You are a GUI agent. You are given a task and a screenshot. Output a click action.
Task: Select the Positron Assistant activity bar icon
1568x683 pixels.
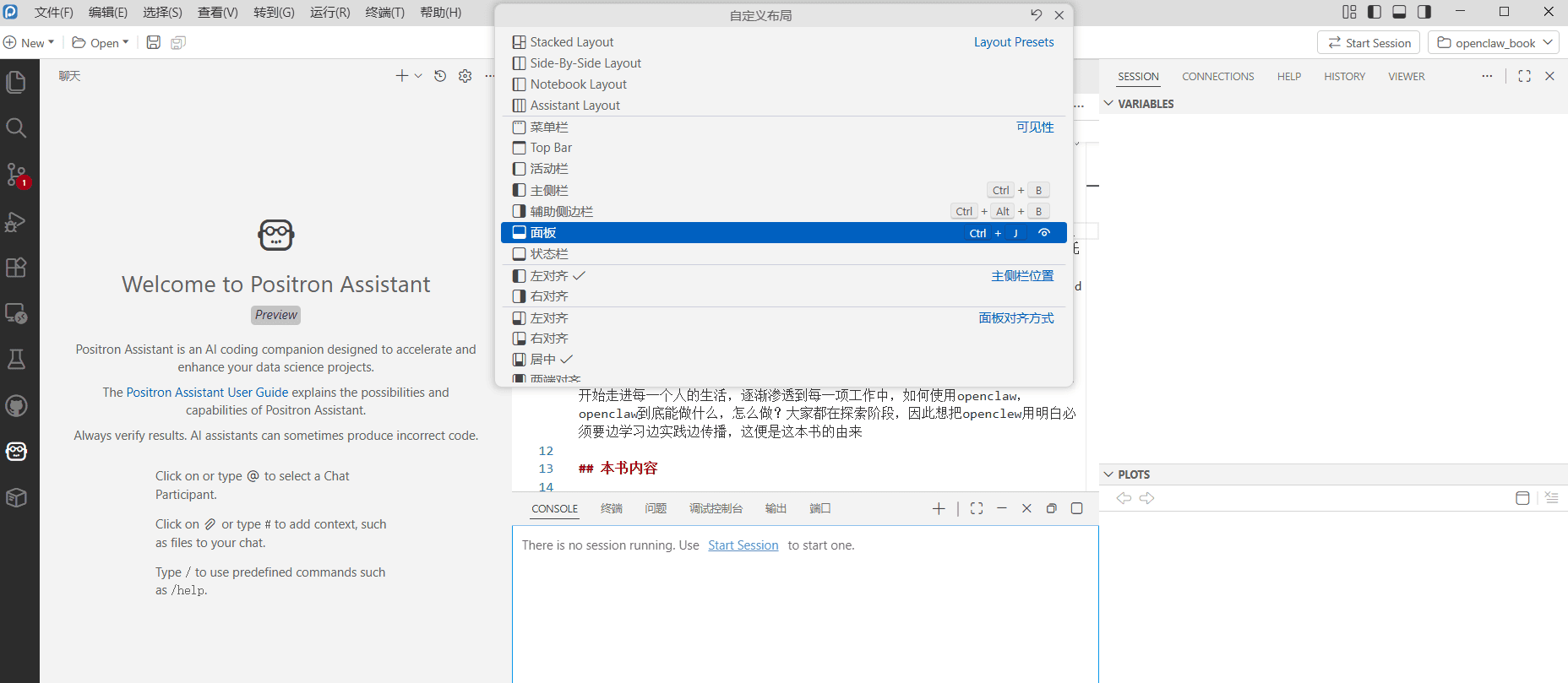pos(16,452)
